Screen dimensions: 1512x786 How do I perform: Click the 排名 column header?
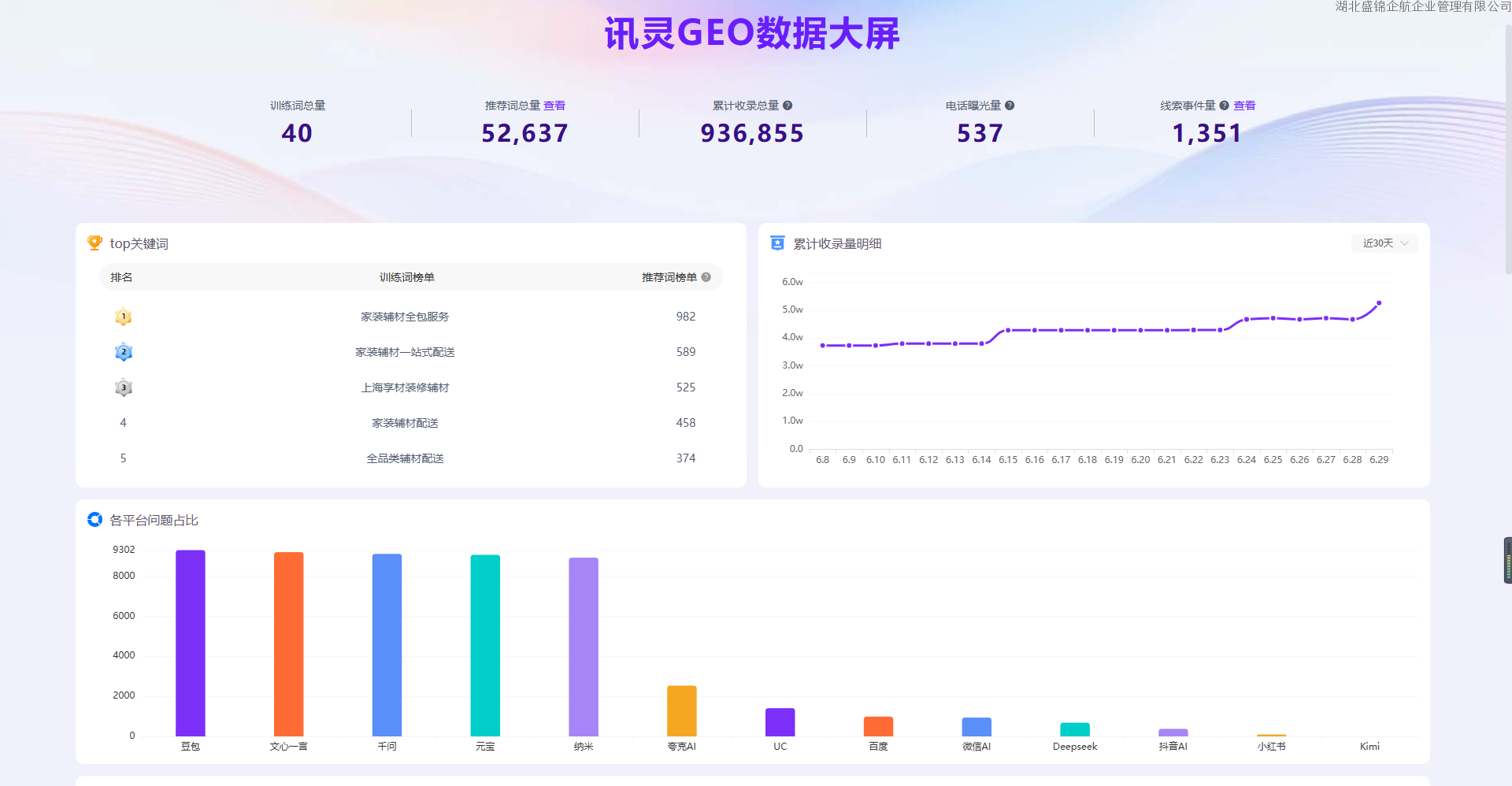pos(121,277)
